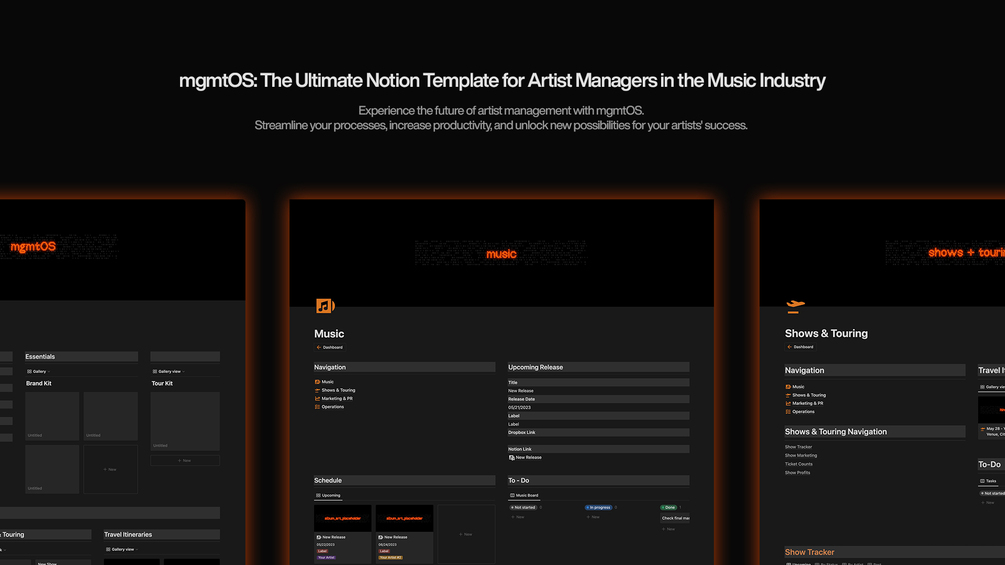Viewport: 1005px width, 565px height.
Task: Click the Dropbox Link field label
Action: point(521,432)
